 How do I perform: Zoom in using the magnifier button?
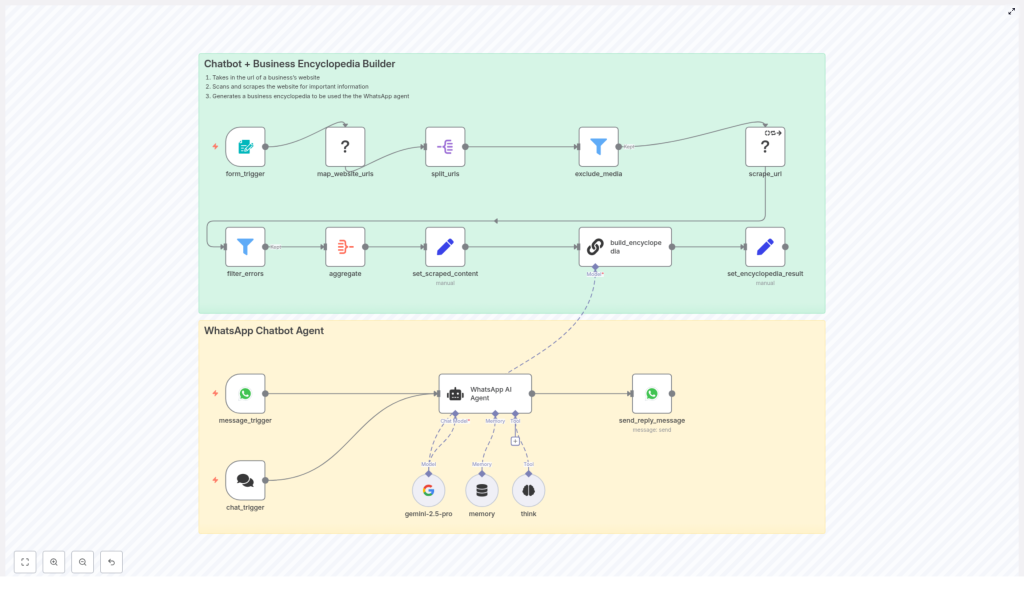click(53, 561)
